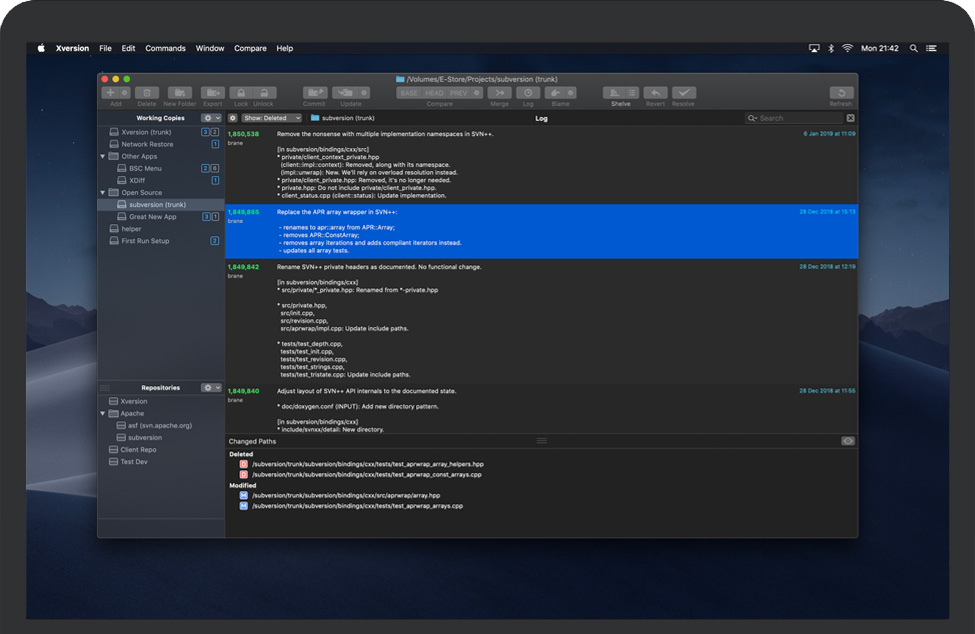Collapse the Apache repository group
The width and height of the screenshot is (975, 634).
(x=103, y=413)
